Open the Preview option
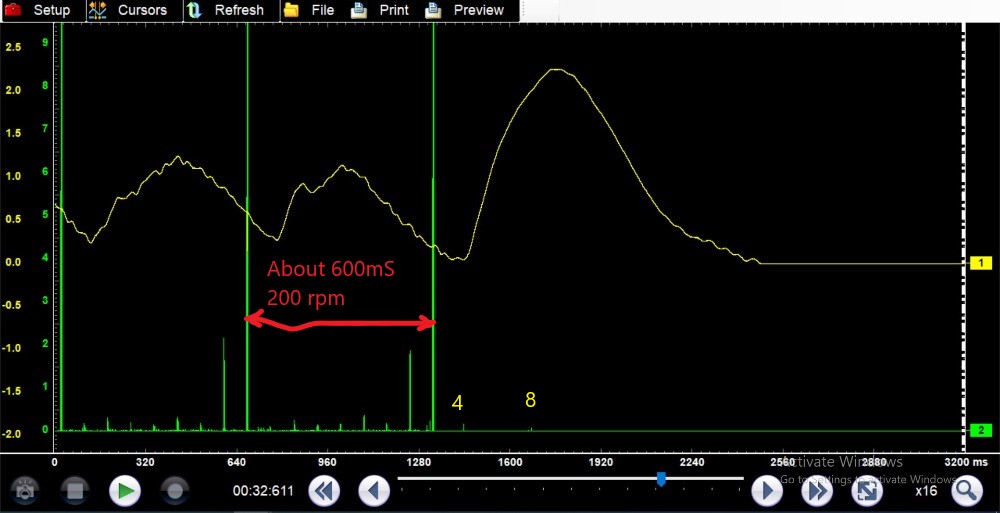Viewport: 1000px width, 513px height. 466,10
